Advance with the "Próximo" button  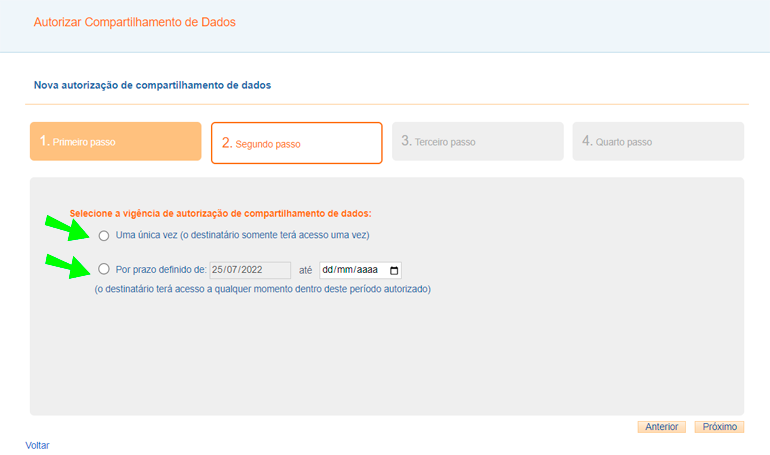pyautogui.click(x=719, y=426)
